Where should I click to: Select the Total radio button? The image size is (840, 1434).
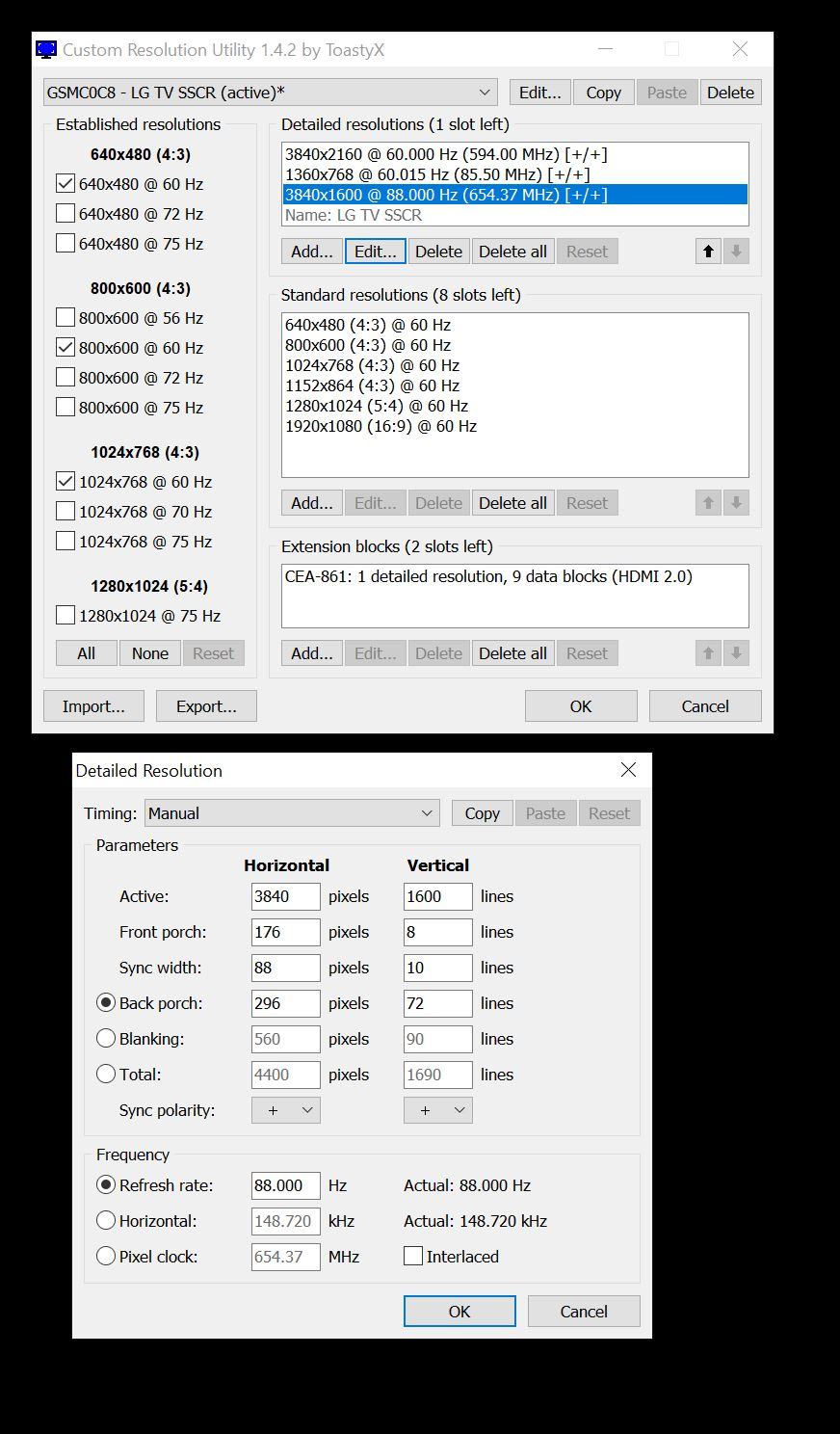pos(106,1075)
